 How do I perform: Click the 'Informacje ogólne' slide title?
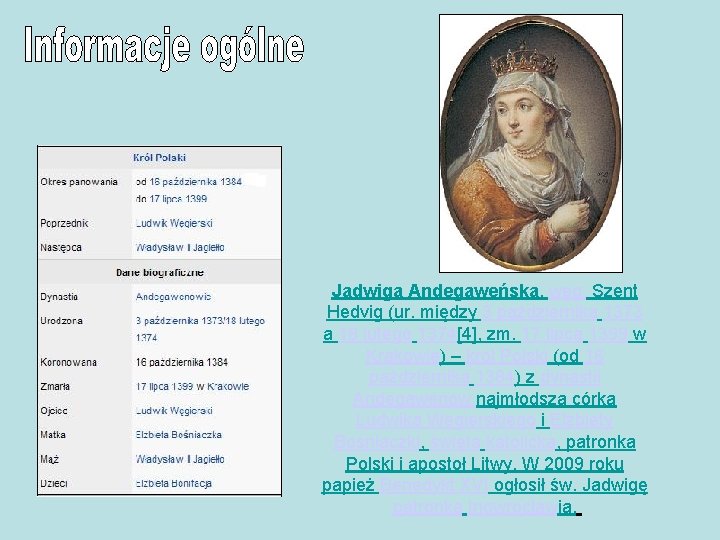(164, 47)
